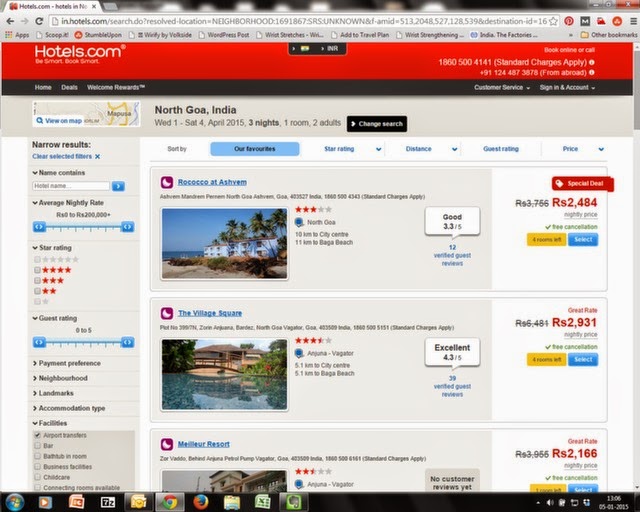The height and width of the screenshot is (512, 640).
Task: Open Chrome from the taskbar
Action: (169, 502)
